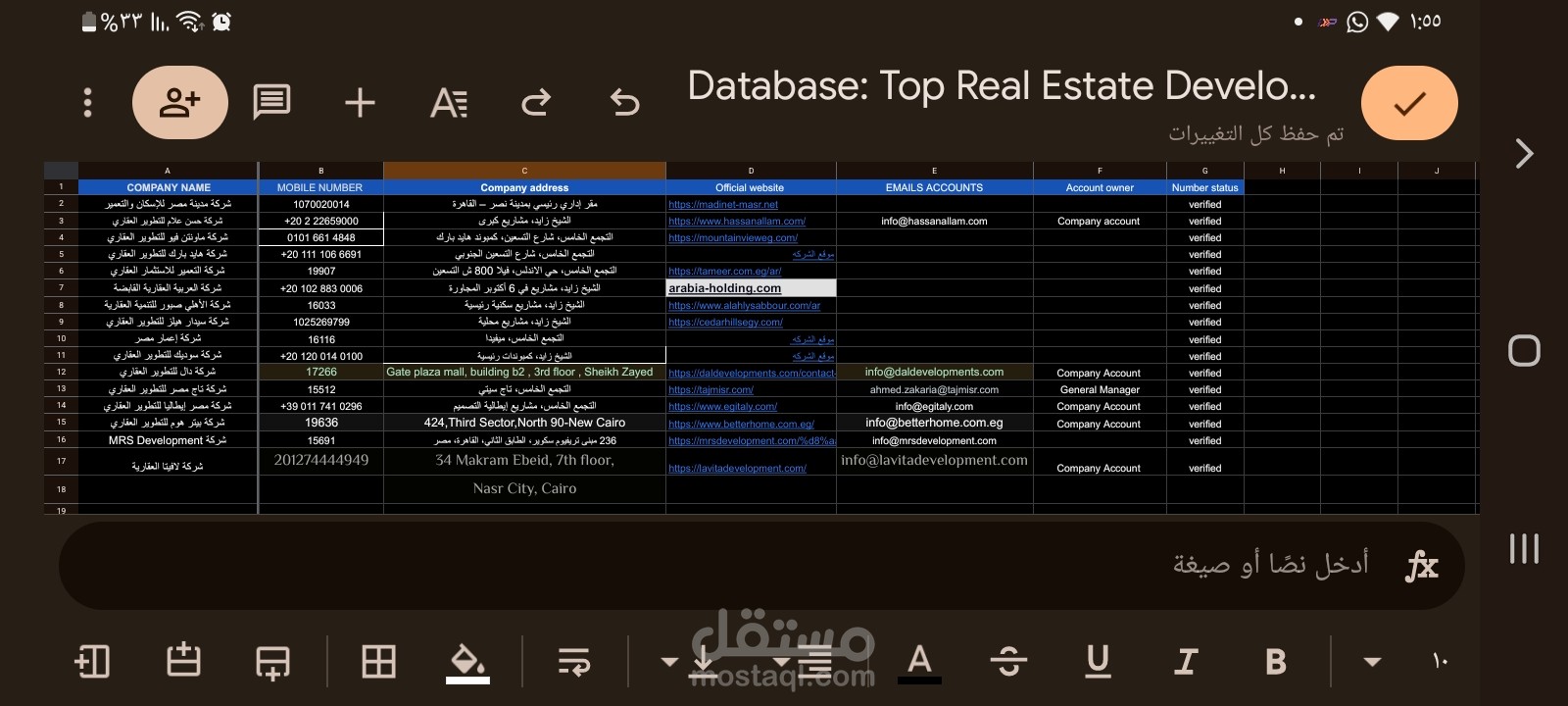Open the lavitadevelopment.com link
Viewport: 1568px width, 706px height.
point(737,469)
